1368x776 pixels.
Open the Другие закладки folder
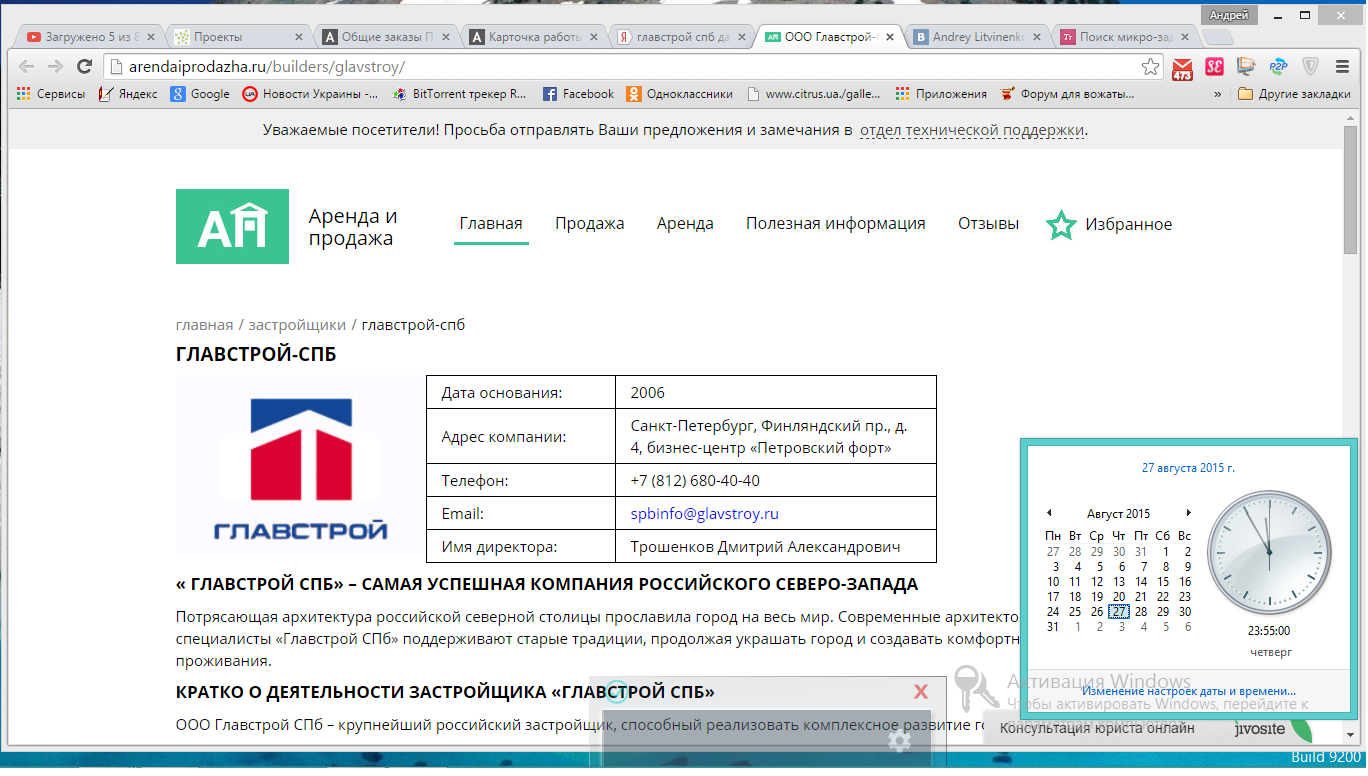(x=1292, y=94)
